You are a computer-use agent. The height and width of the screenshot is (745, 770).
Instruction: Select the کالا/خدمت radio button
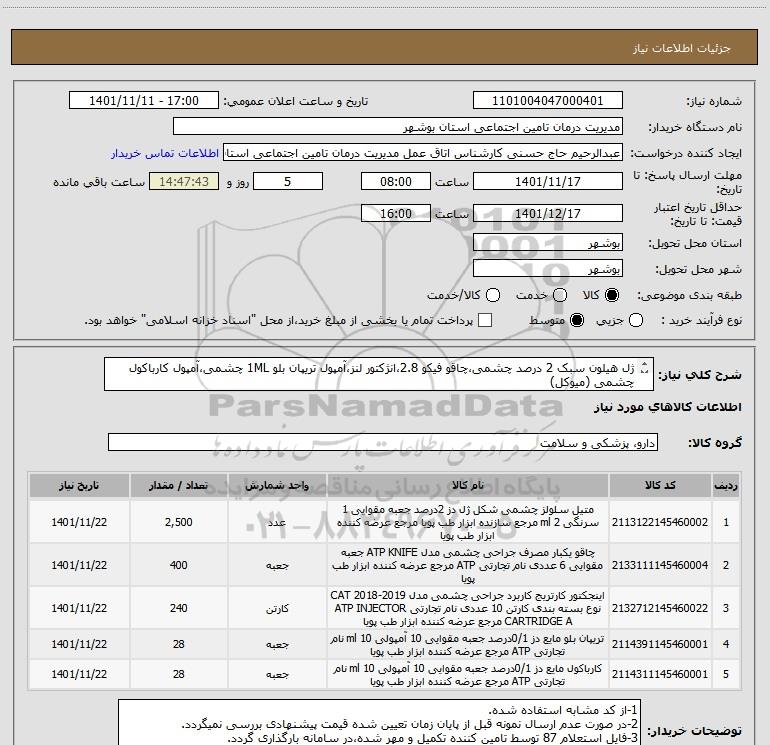point(493,295)
